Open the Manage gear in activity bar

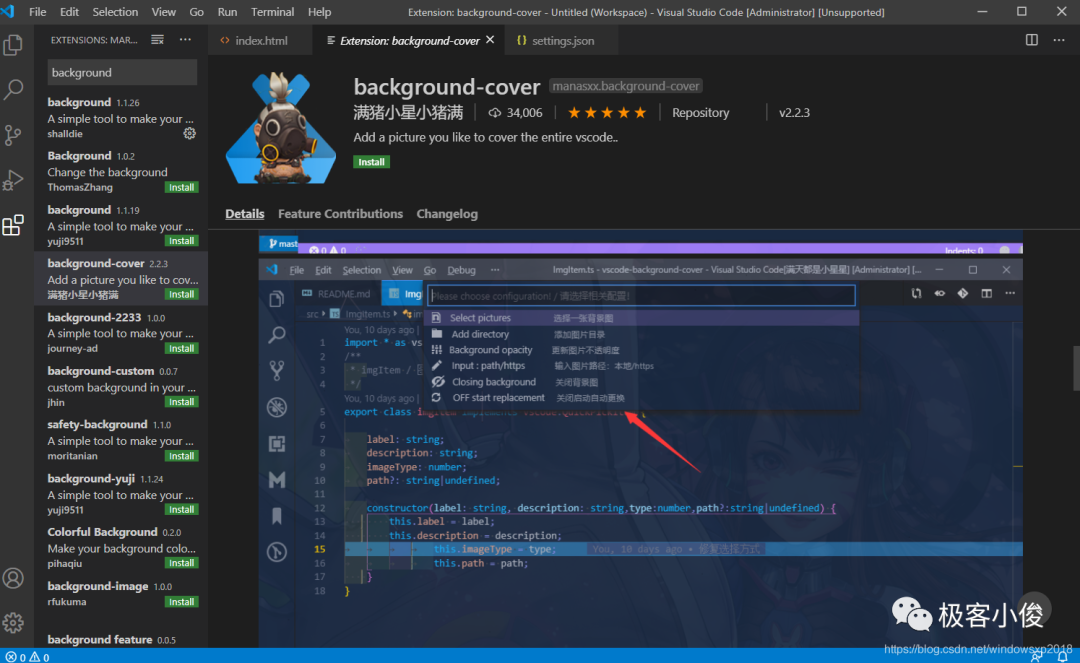[13, 623]
